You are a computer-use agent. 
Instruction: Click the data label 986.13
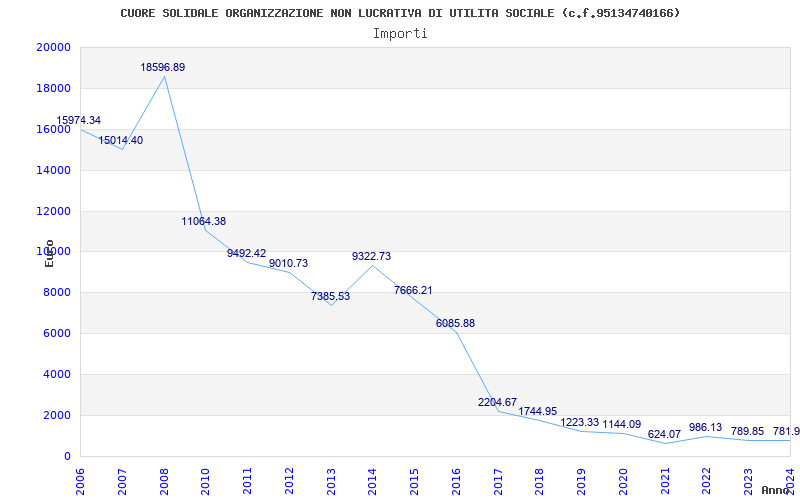click(x=706, y=427)
